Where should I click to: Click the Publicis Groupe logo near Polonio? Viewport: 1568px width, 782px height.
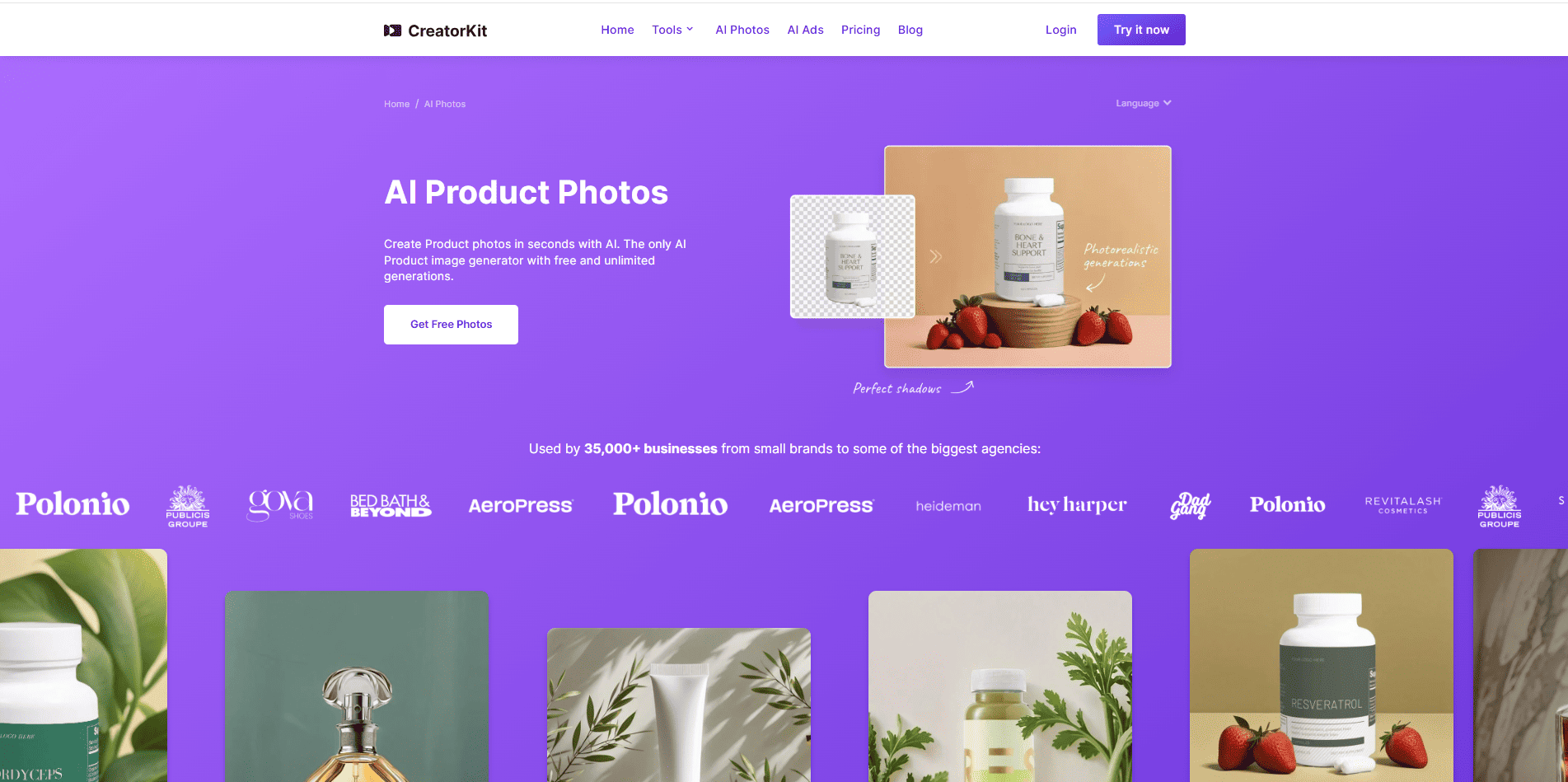(x=188, y=506)
